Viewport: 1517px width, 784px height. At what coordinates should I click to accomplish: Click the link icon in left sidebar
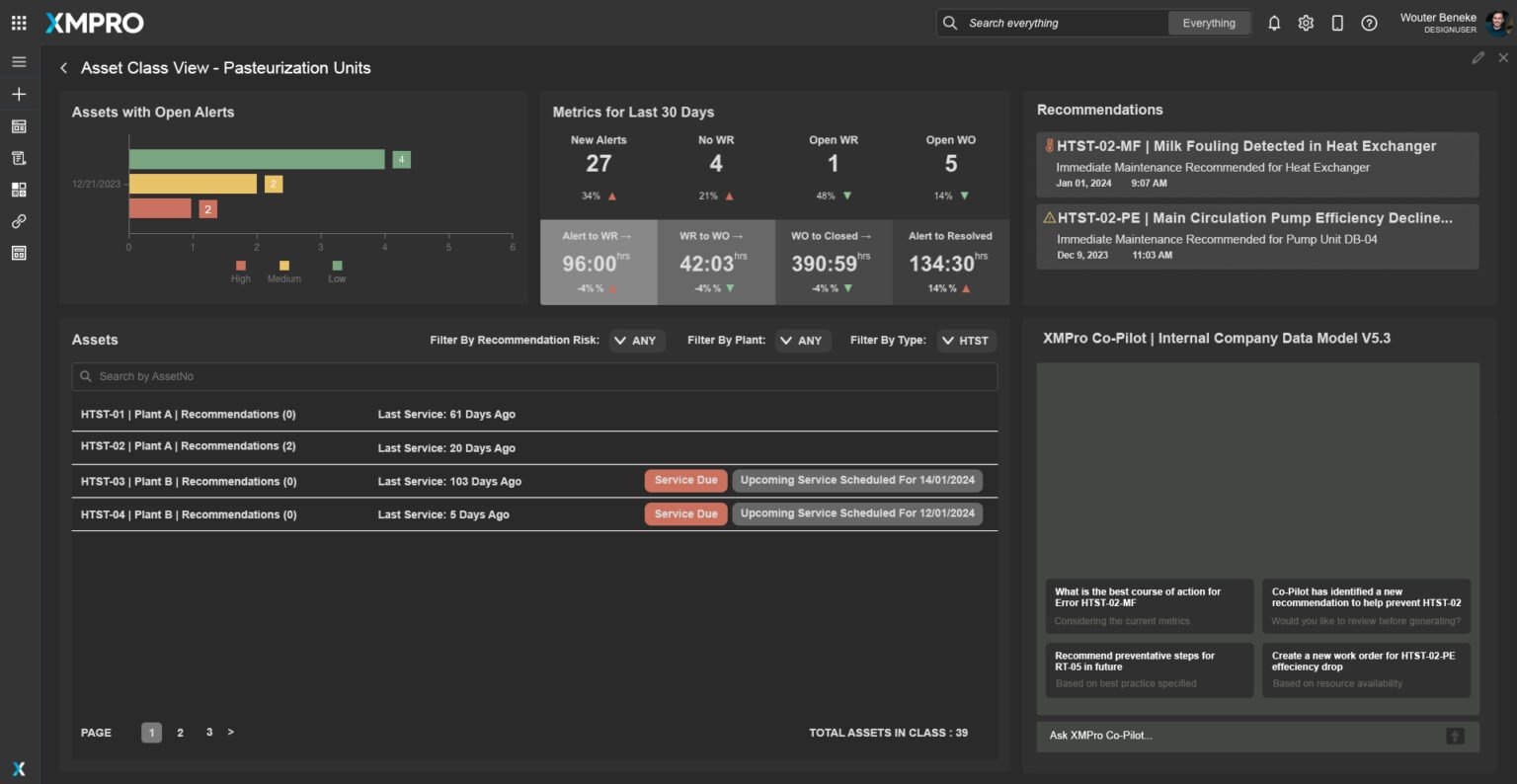point(19,221)
